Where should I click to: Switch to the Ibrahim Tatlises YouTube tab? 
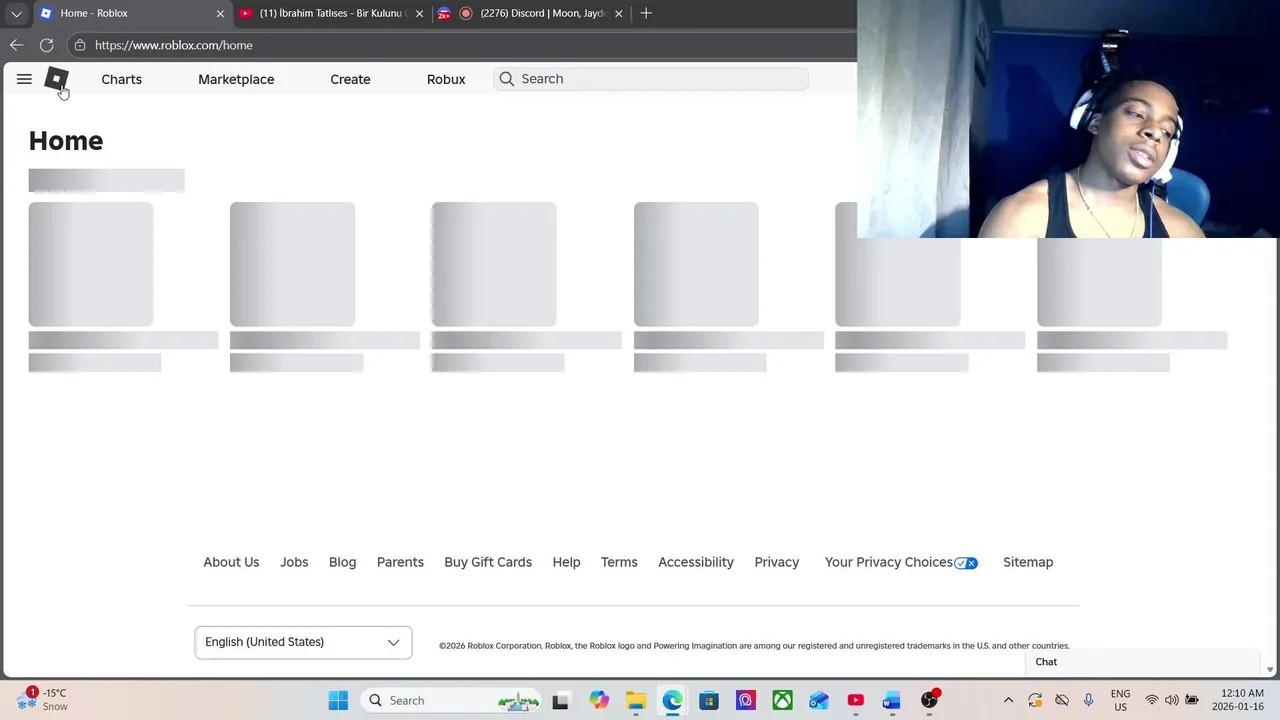pyautogui.click(x=330, y=14)
